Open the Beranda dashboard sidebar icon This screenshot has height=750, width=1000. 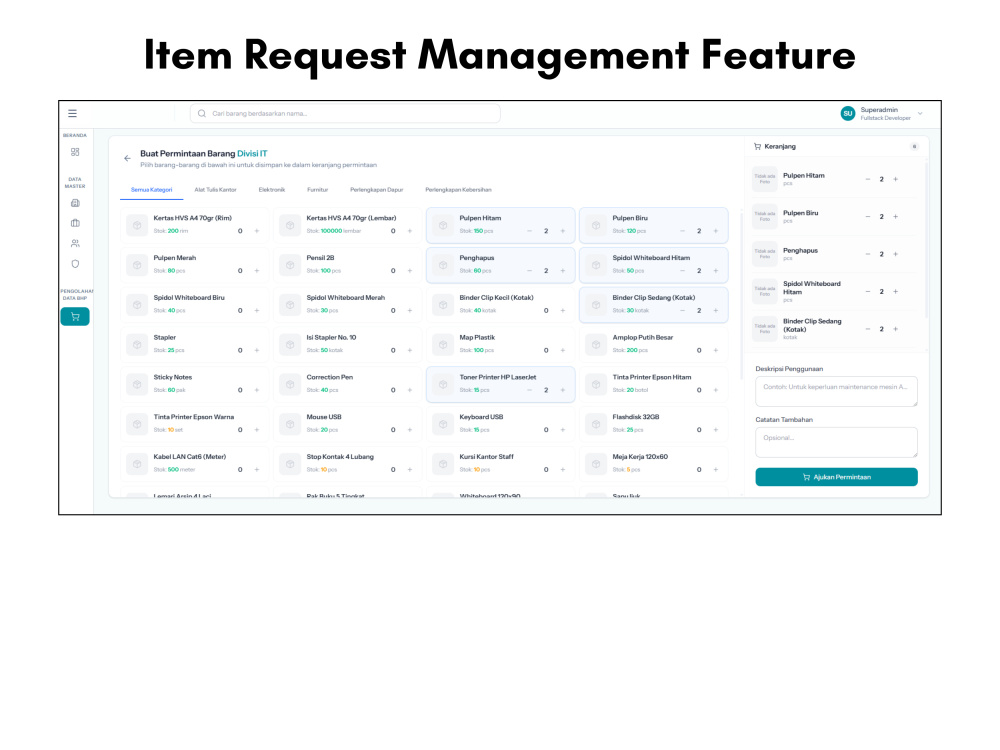coord(75,152)
